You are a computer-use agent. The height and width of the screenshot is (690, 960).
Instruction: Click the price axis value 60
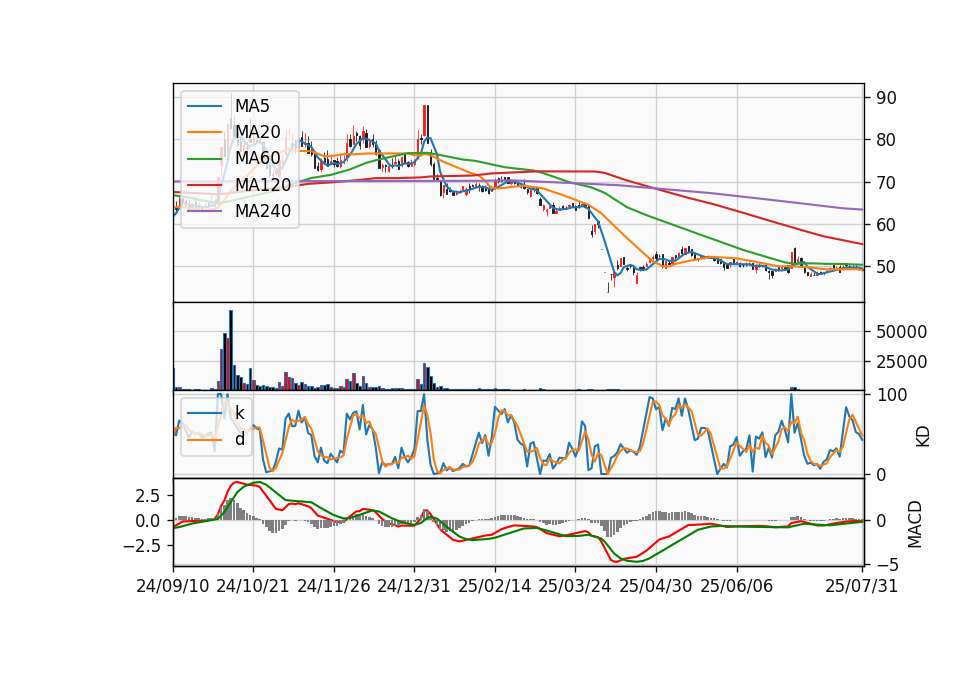point(887,225)
